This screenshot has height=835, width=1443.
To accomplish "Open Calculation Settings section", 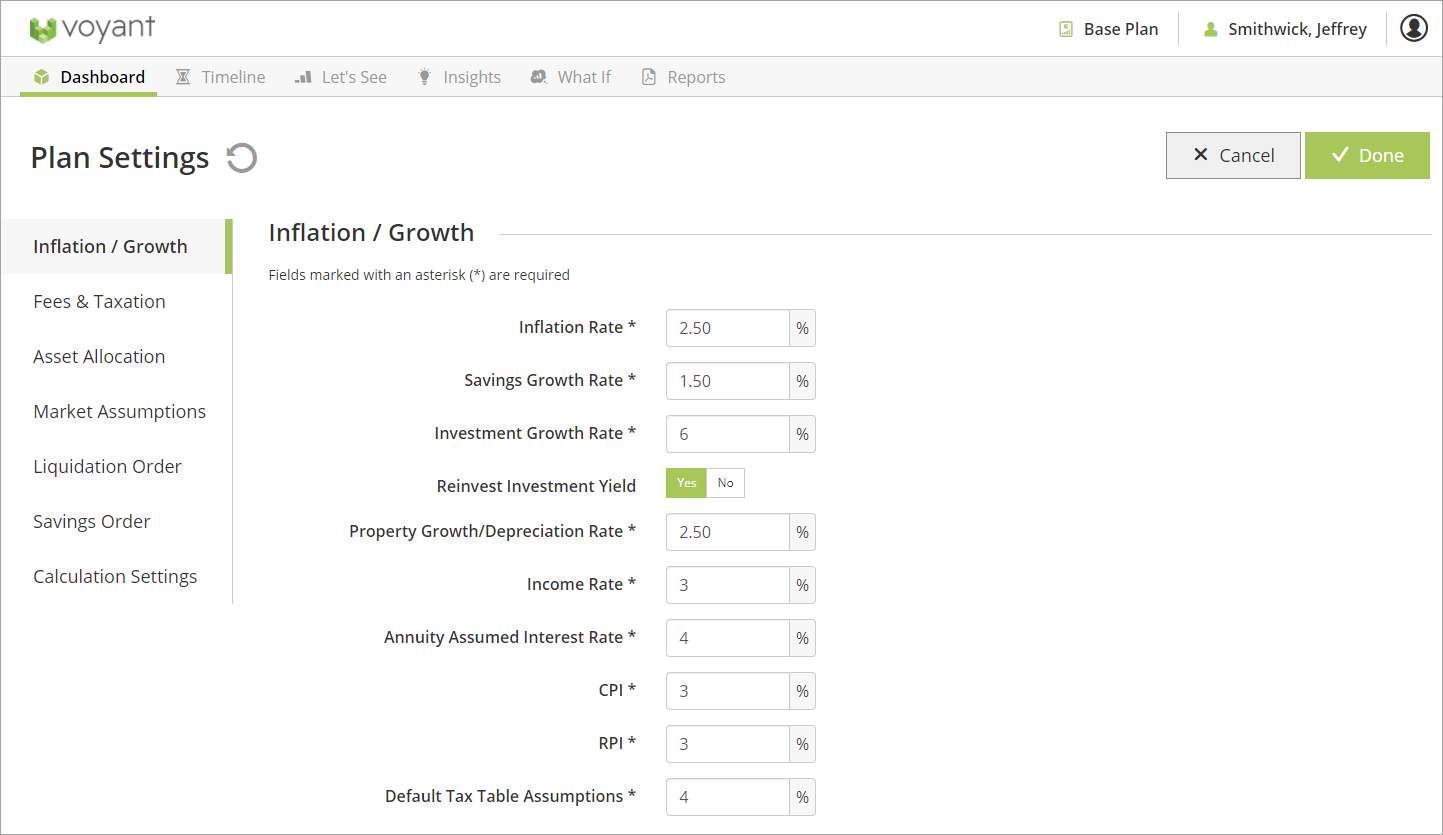I will tap(116, 576).
